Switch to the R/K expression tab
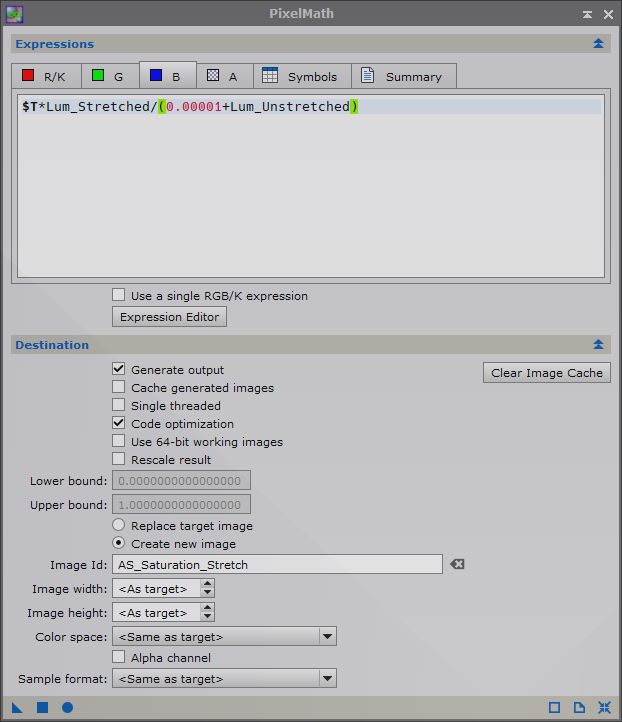This screenshot has height=722, width=622. coord(44,77)
